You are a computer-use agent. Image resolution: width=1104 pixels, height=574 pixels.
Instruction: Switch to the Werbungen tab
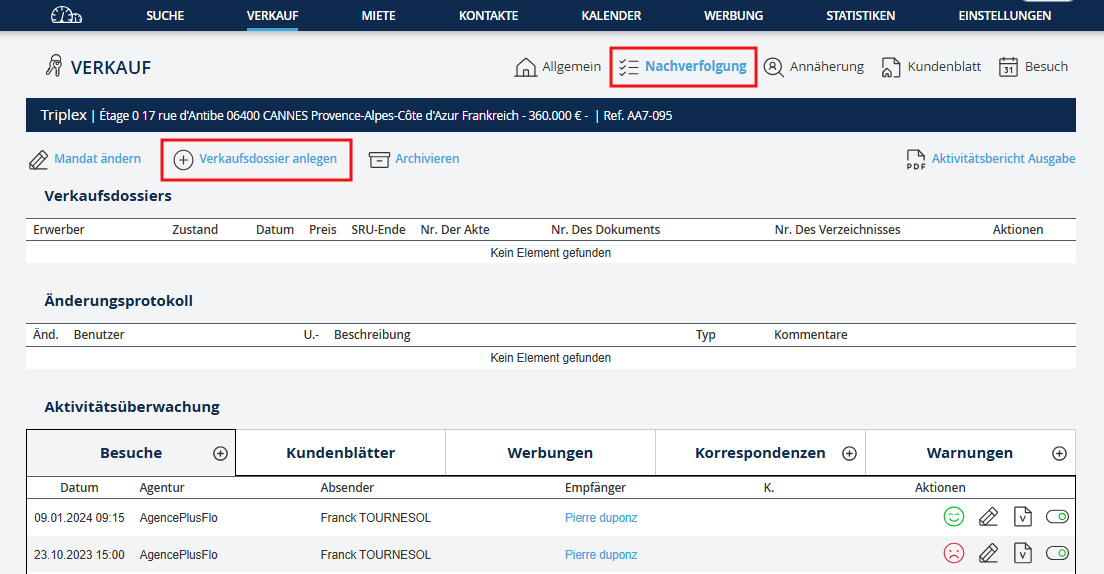[x=550, y=453]
